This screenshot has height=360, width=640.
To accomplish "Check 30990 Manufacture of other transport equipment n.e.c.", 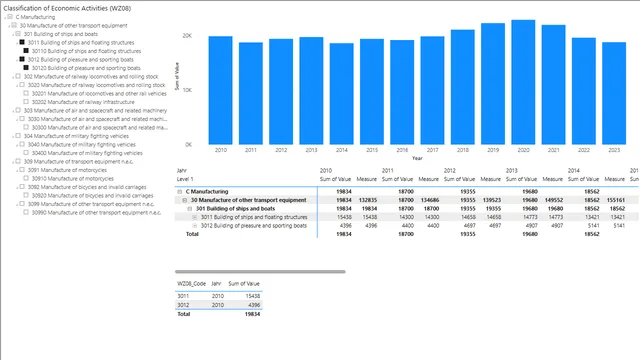I will click(x=26, y=212).
